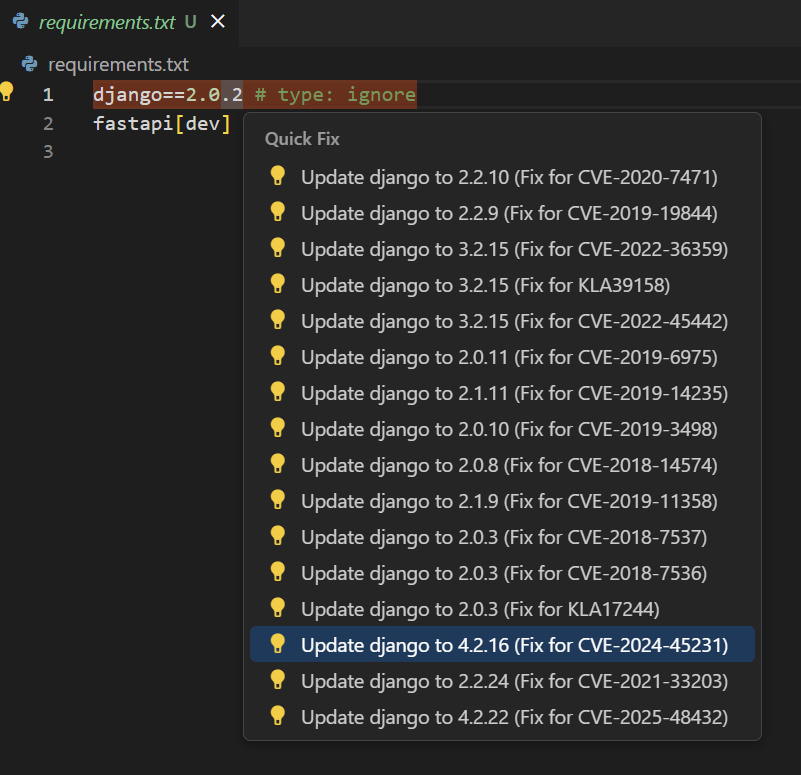Choose Update django to 4.2.16 quick fix
Screen dimensions: 801x775
click(x=502, y=645)
